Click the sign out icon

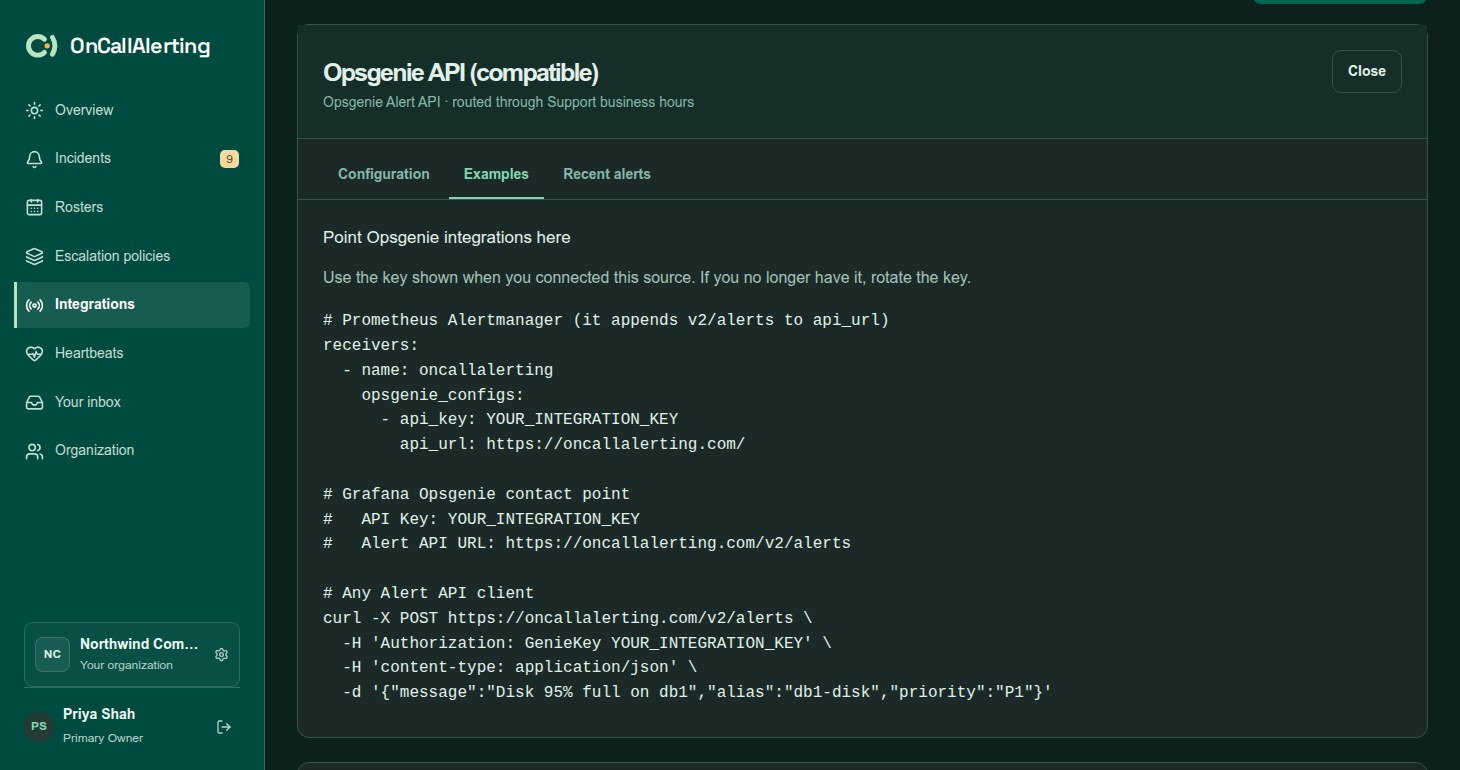pos(224,727)
